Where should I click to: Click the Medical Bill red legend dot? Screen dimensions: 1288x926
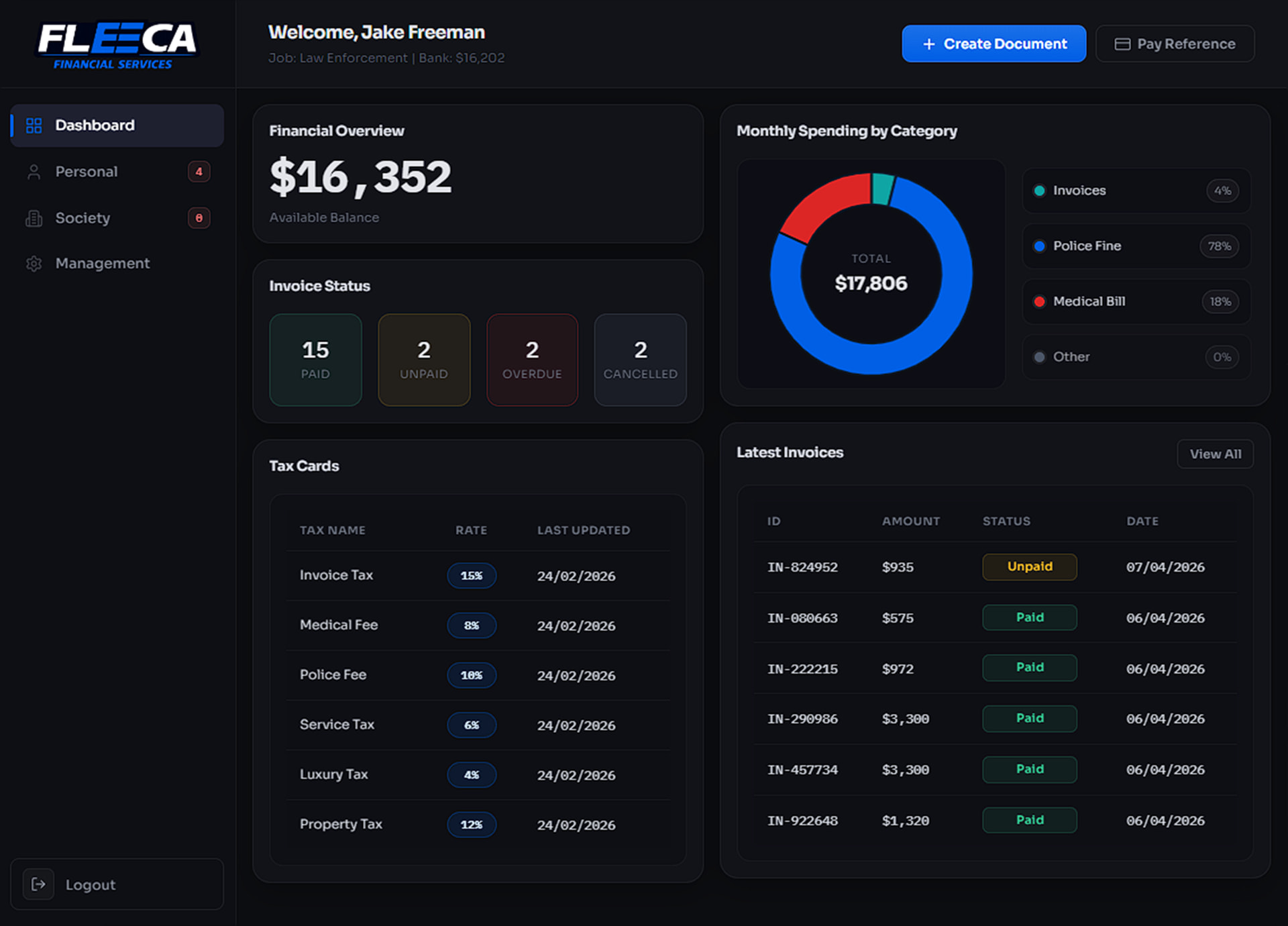tap(1039, 302)
